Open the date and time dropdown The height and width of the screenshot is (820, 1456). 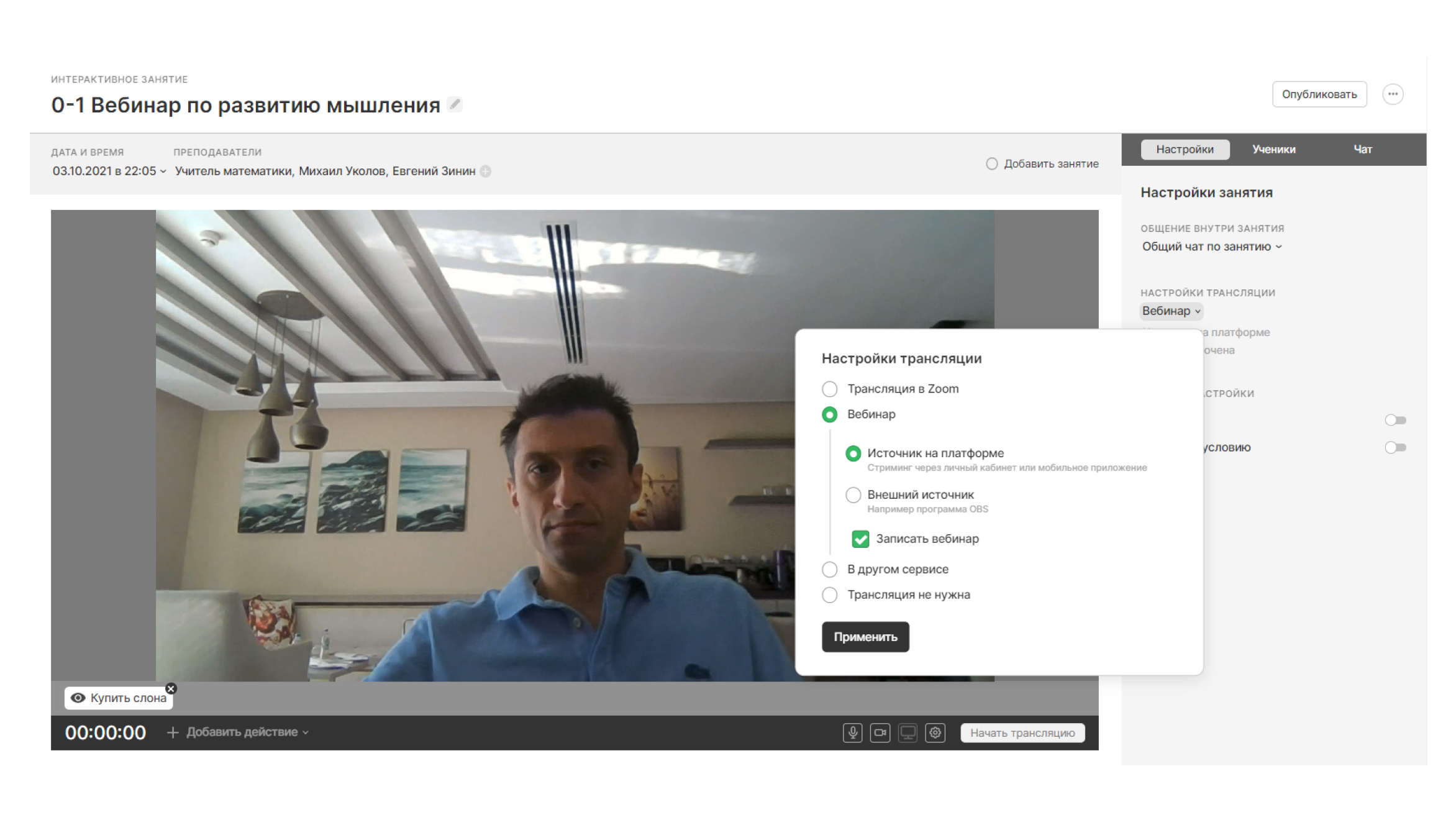point(109,171)
